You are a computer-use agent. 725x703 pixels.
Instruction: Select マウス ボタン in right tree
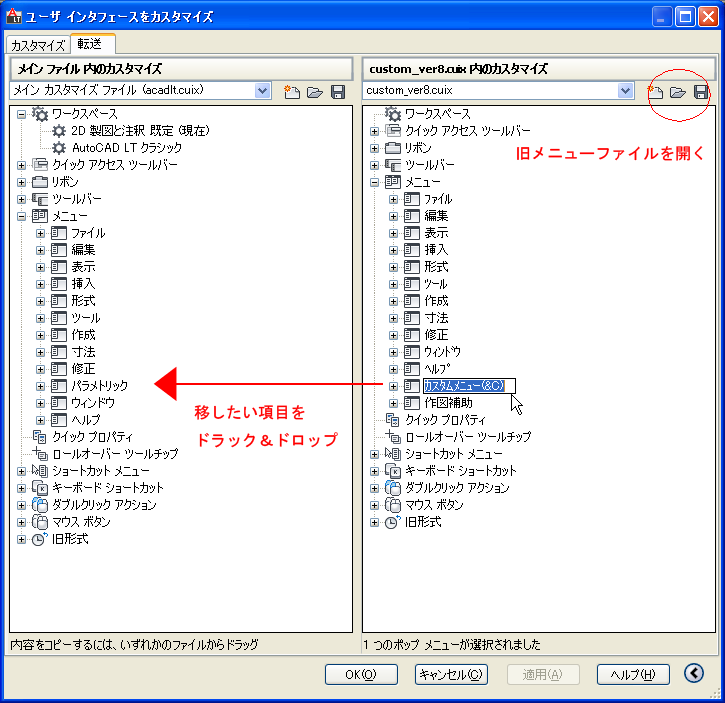pos(434,505)
